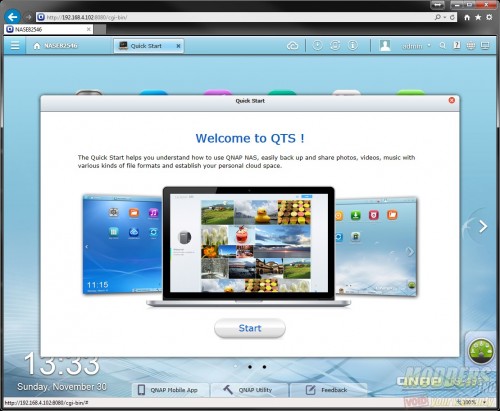Close the Quick Start dialog with the red X
This screenshot has width=500, height=411.
452,100
